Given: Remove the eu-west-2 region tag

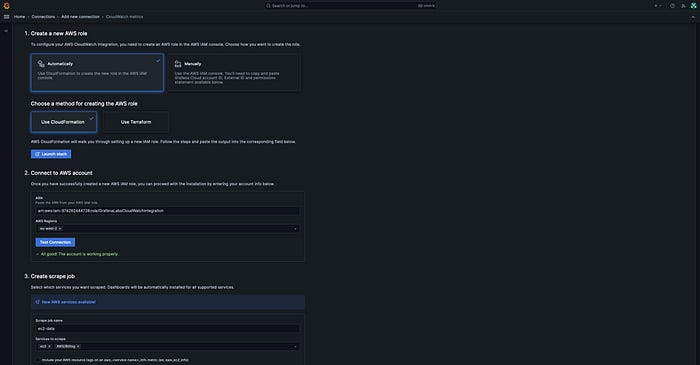Looking at the screenshot, I should click(60, 228).
